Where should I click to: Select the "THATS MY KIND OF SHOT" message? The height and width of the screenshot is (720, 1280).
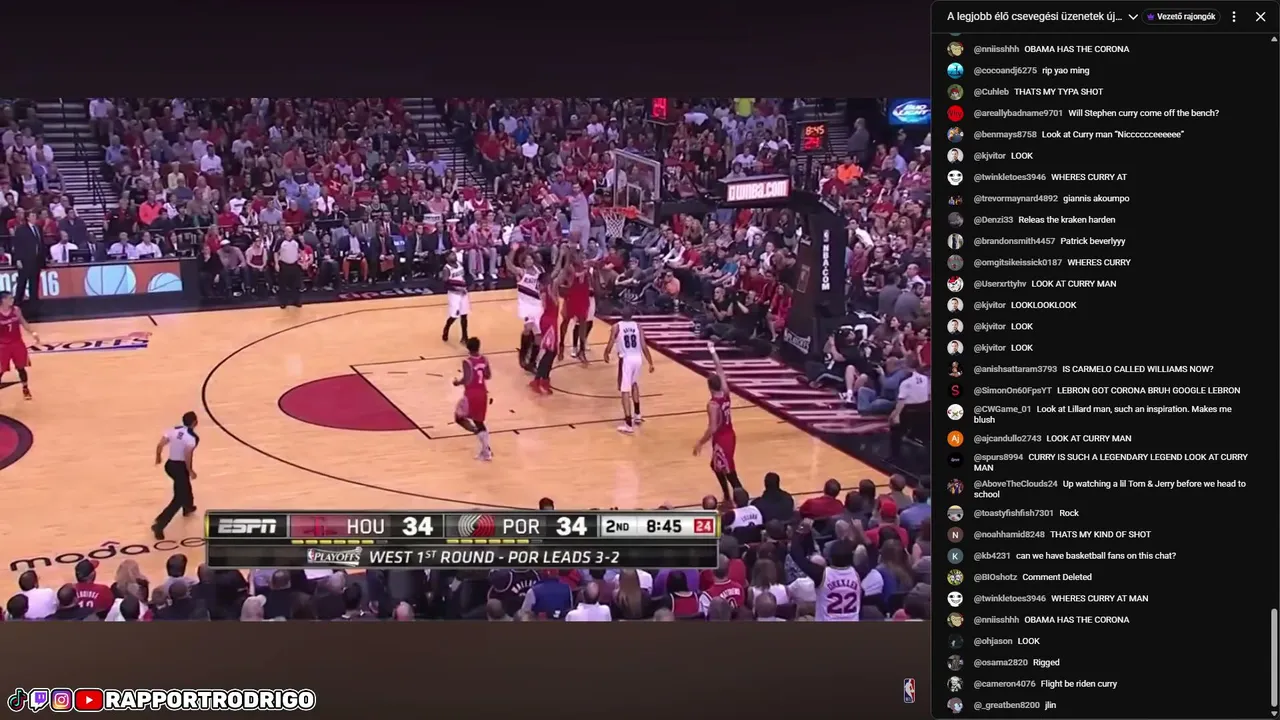point(1101,535)
